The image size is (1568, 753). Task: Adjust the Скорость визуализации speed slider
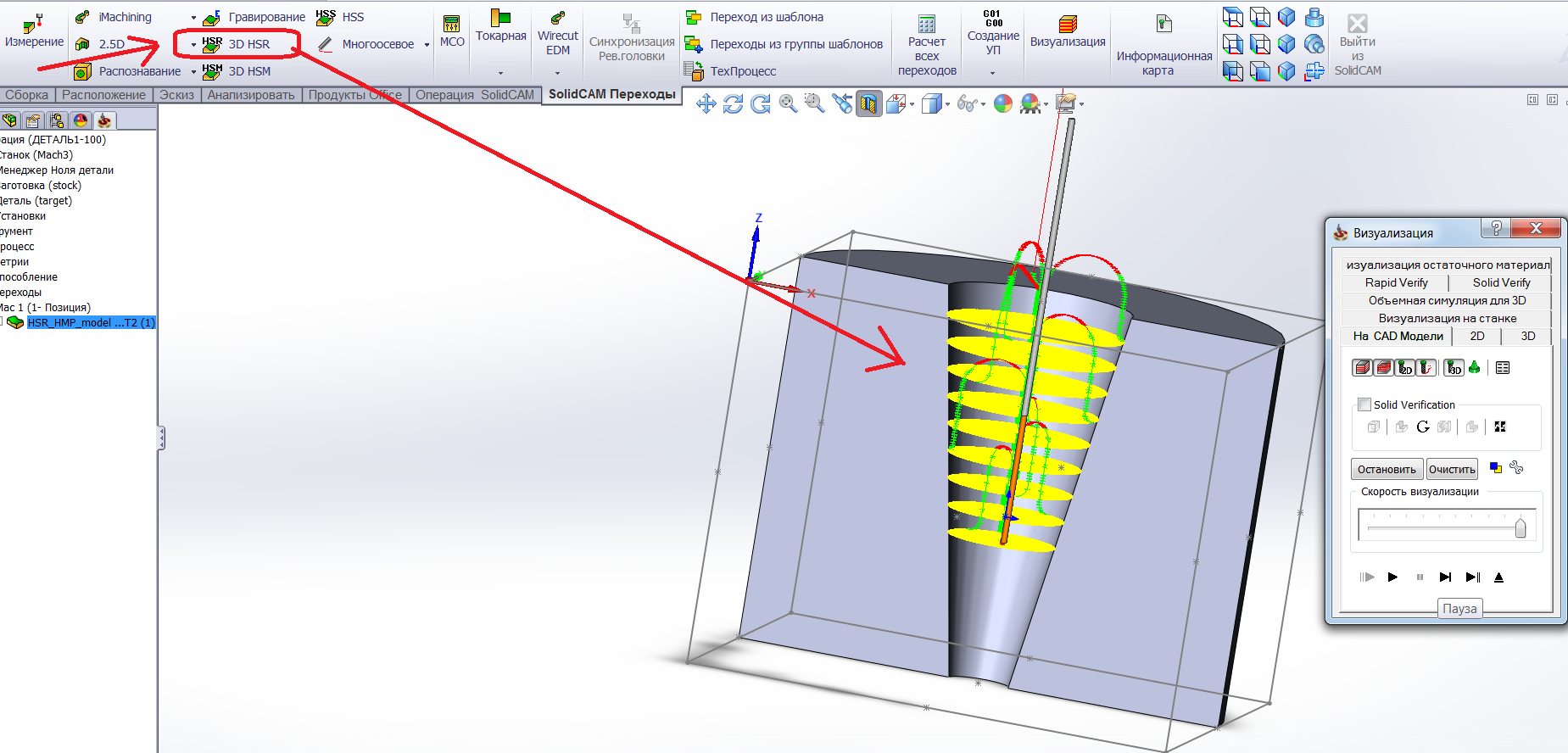click(1520, 527)
